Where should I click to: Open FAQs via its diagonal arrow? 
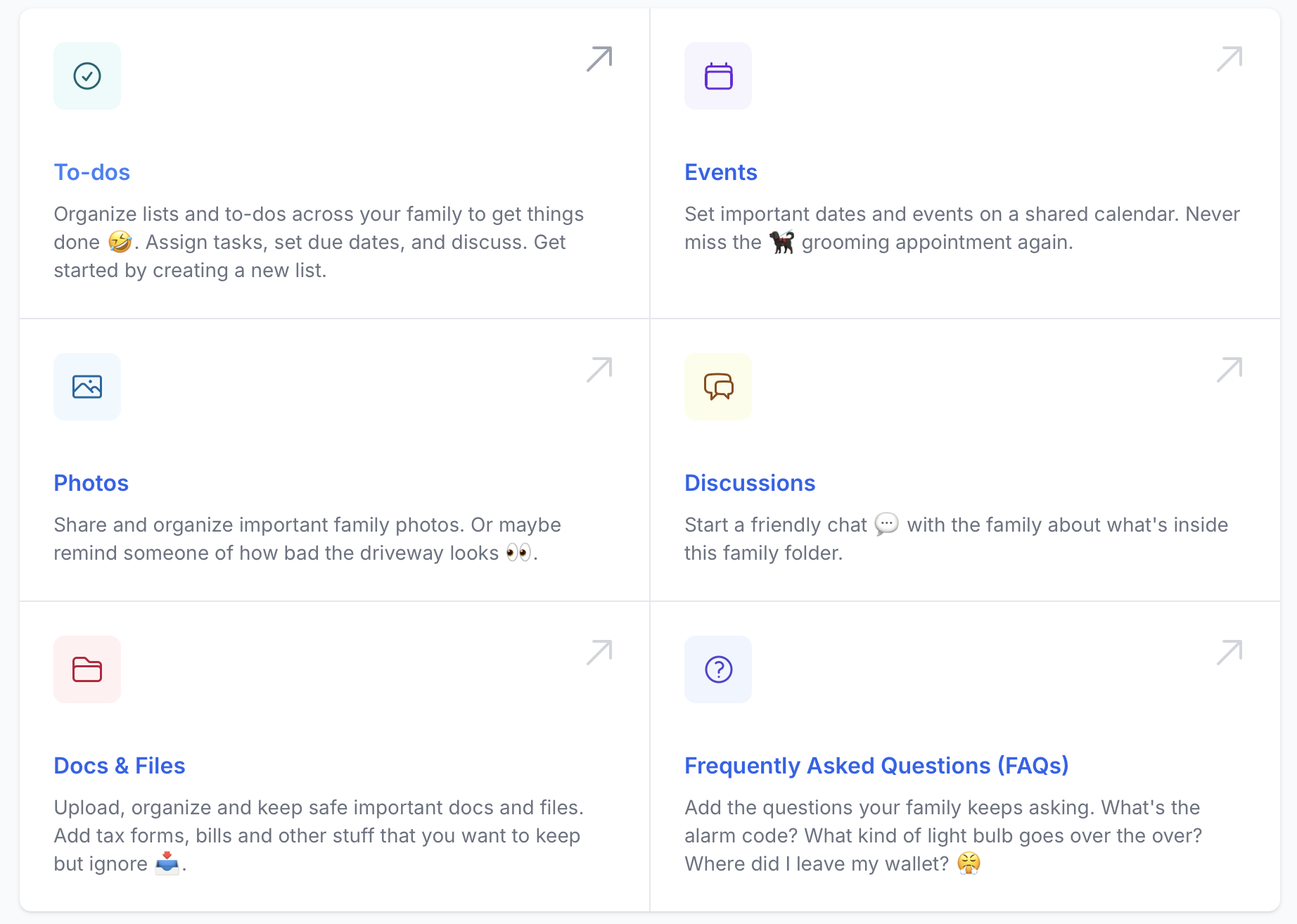point(1229,653)
